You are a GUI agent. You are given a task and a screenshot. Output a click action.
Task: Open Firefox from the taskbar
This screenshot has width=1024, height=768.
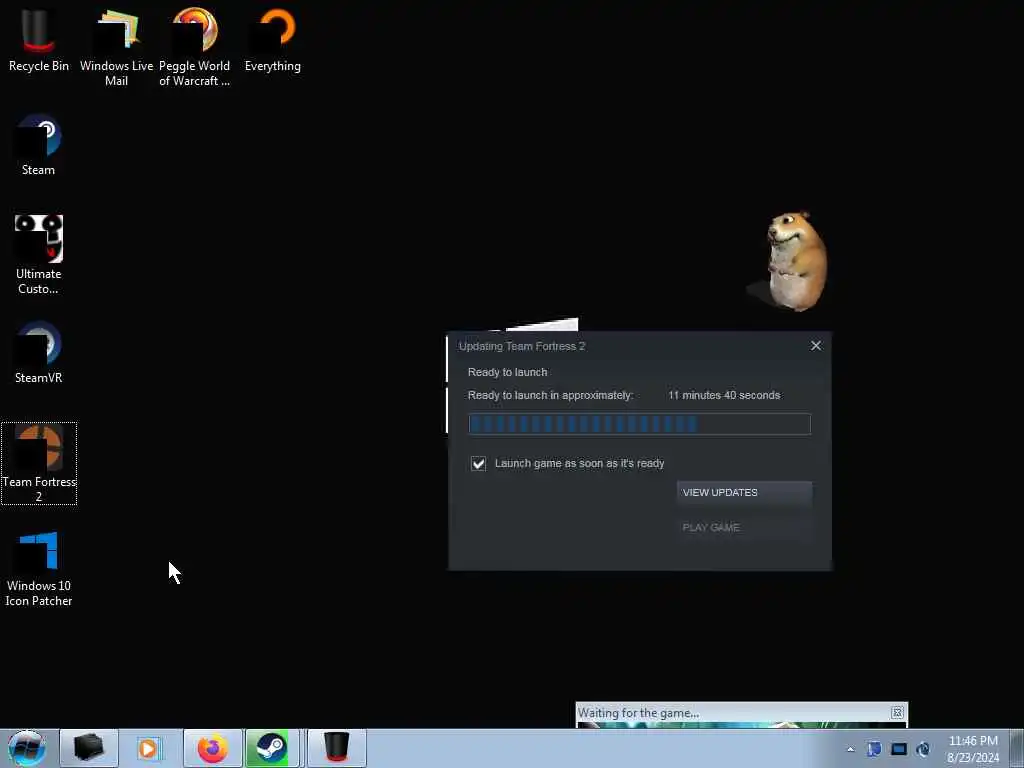213,748
